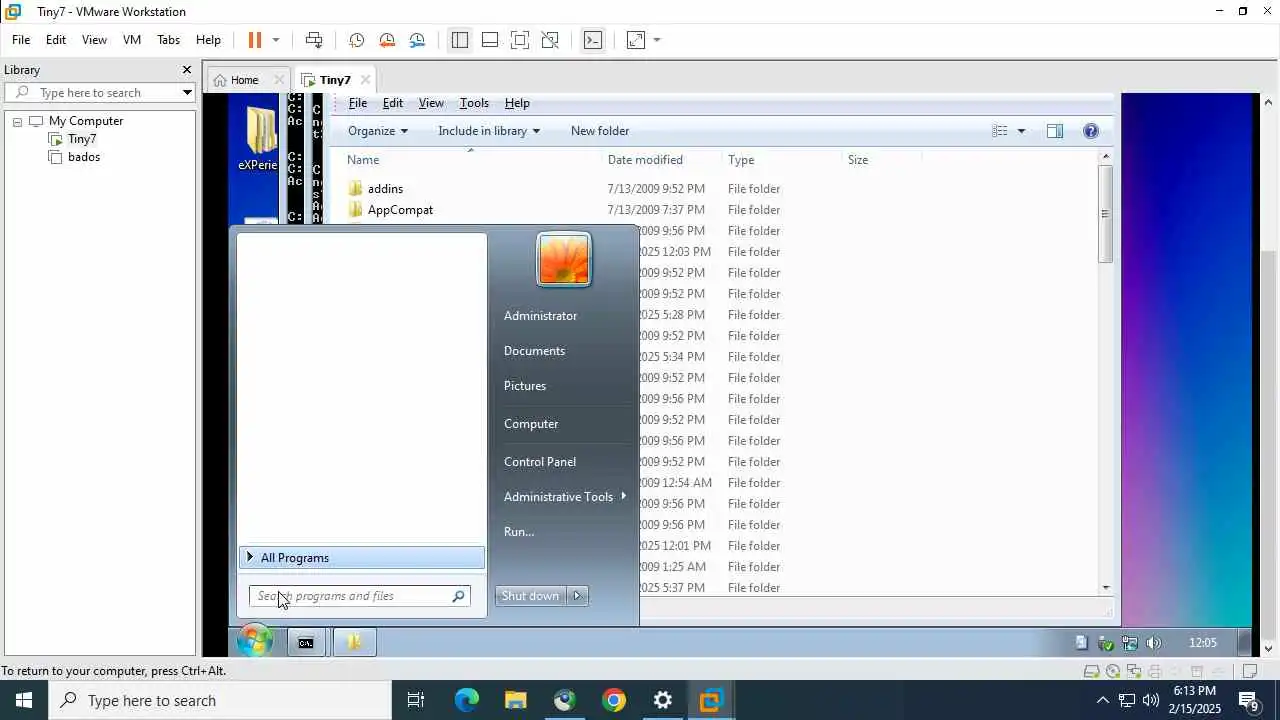The image size is (1280, 720).
Task: Click the Start menu user picture
Action: pos(564,259)
